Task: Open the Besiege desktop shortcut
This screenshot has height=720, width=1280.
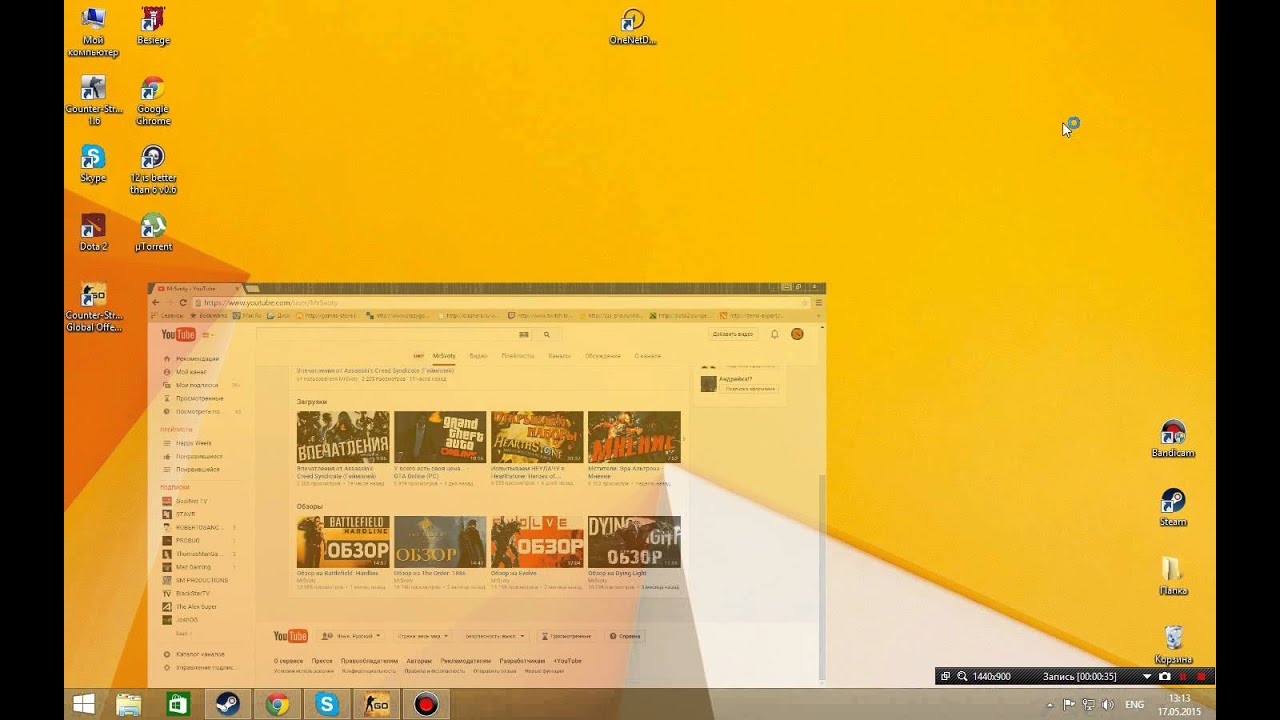Action: 153,26
